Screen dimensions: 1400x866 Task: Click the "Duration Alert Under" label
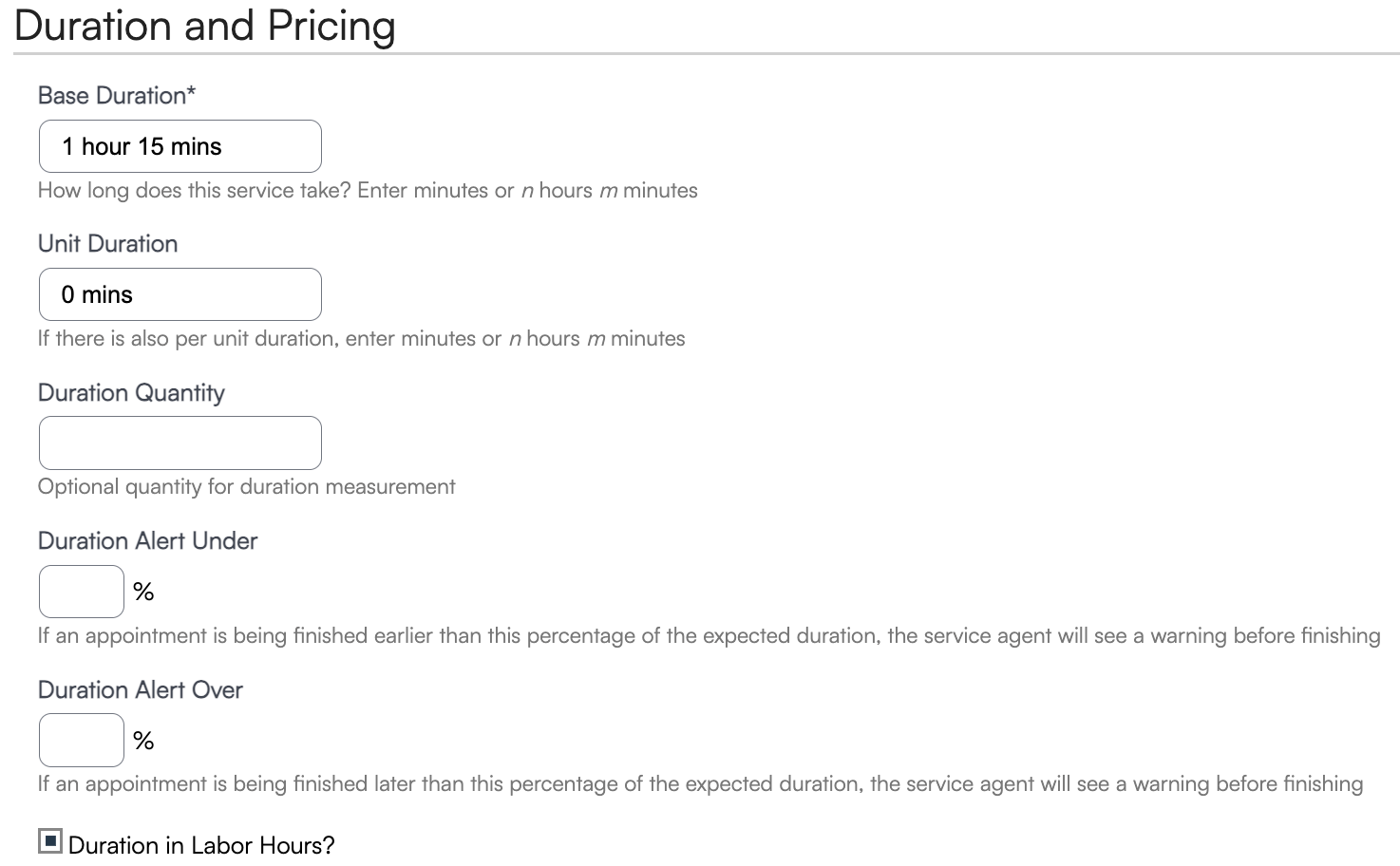tap(147, 541)
